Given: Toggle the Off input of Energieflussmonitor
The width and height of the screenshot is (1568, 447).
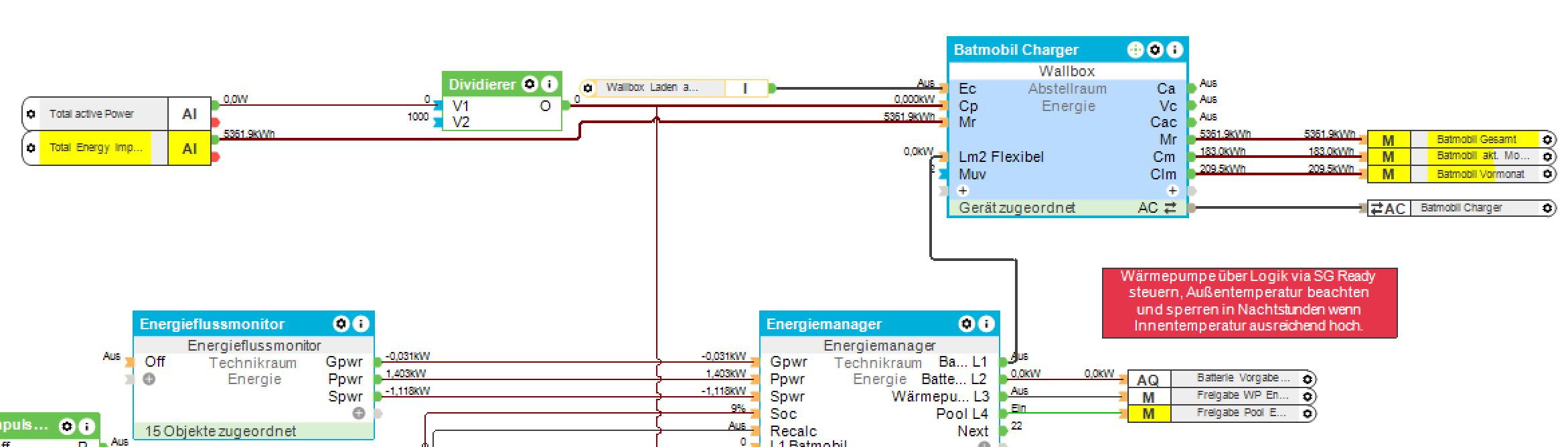Looking at the screenshot, I should pos(155,362).
